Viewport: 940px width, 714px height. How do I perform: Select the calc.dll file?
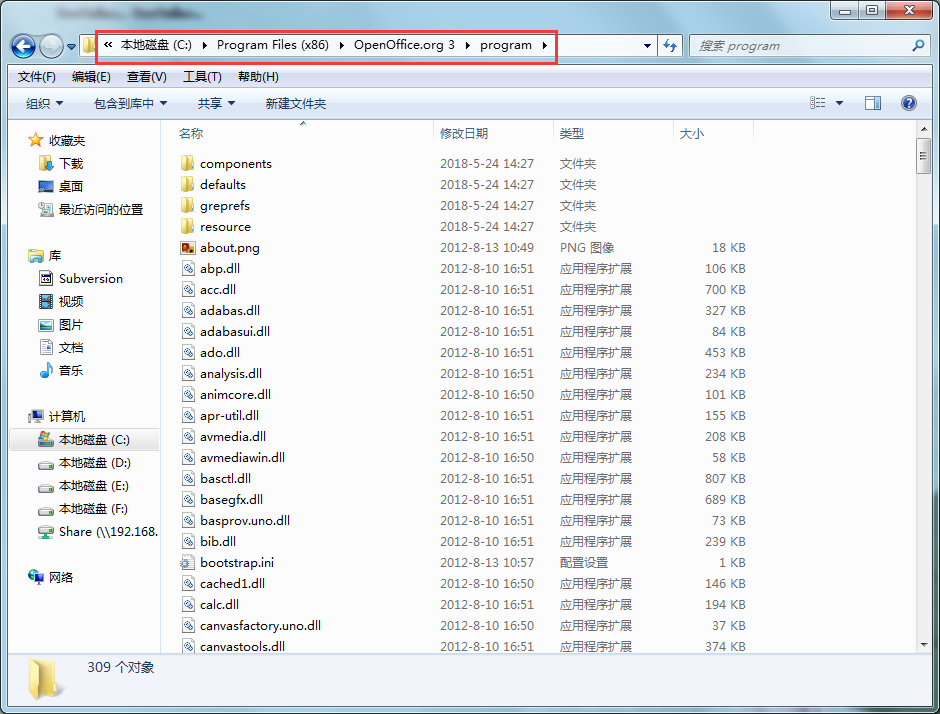(219, 604)
